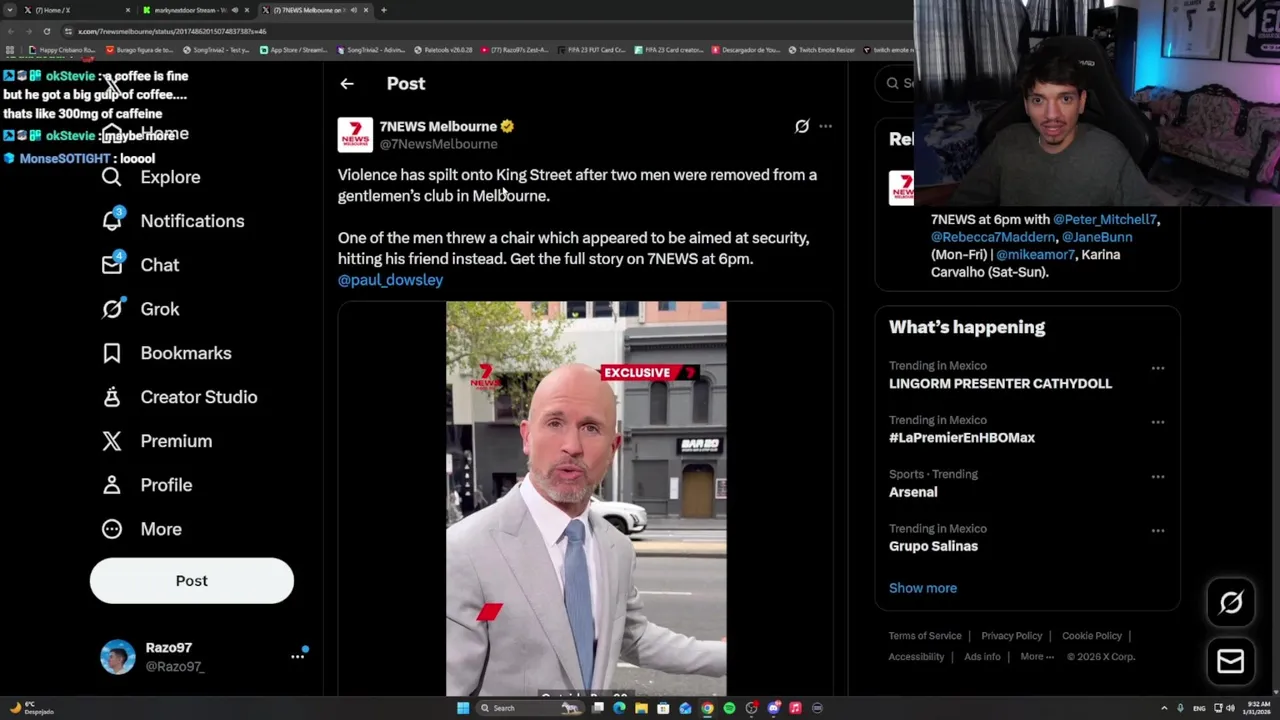Go to Profile in the sidebar
1280x720 pixels.
166,485
